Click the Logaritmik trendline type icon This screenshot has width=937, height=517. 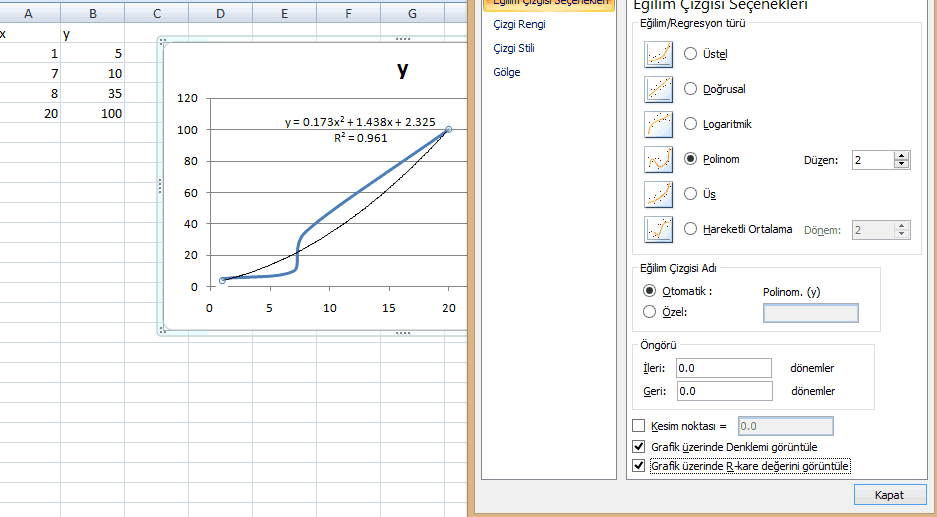[x=658, y=124]
